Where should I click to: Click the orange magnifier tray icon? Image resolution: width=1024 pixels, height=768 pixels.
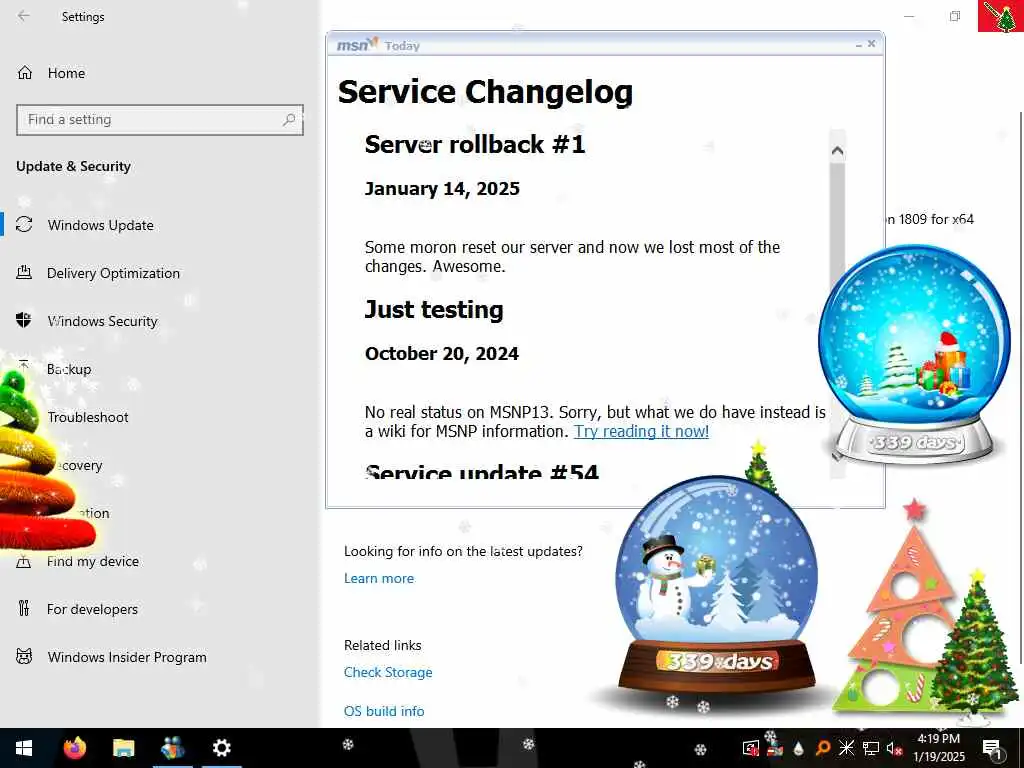pos(823,748)
